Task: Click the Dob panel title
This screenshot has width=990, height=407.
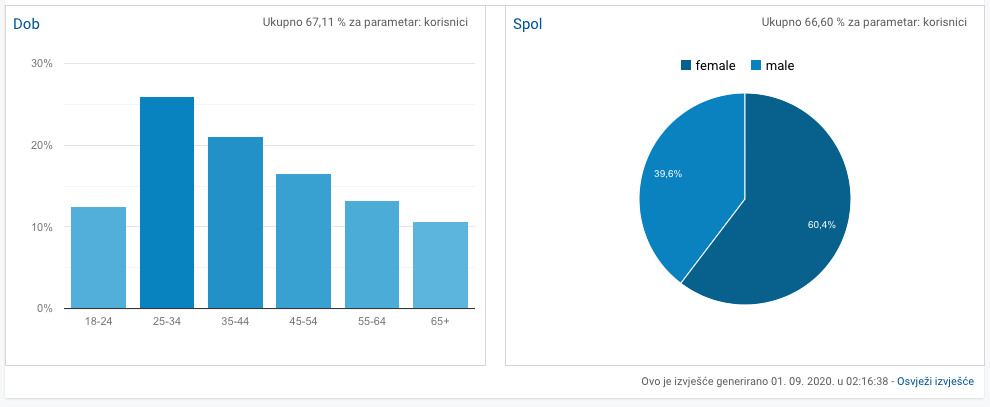Action: point(27,23)
